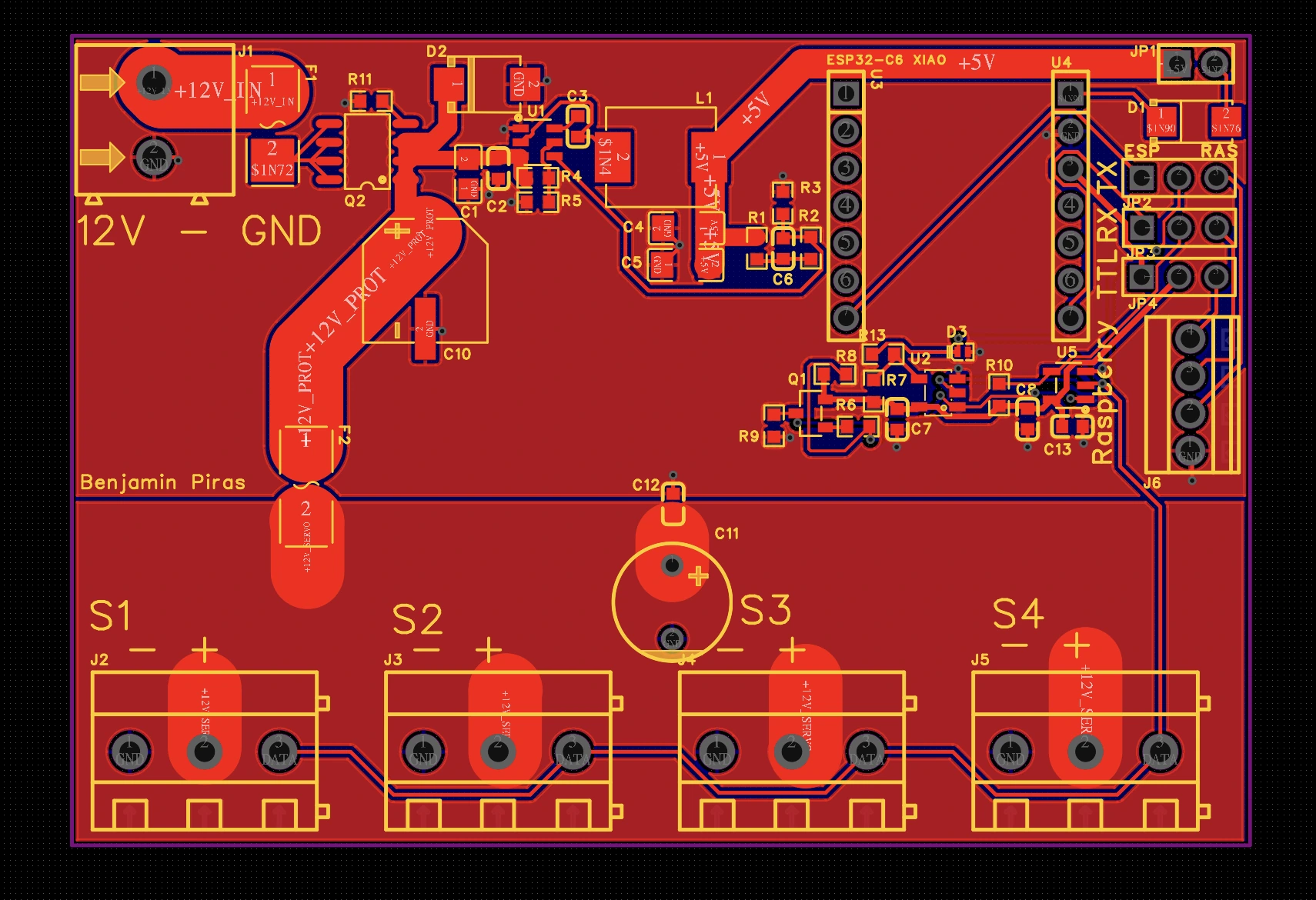1316x900 pixels.
Task: Select the C7 capacitor label
Action: pos(921,429)
